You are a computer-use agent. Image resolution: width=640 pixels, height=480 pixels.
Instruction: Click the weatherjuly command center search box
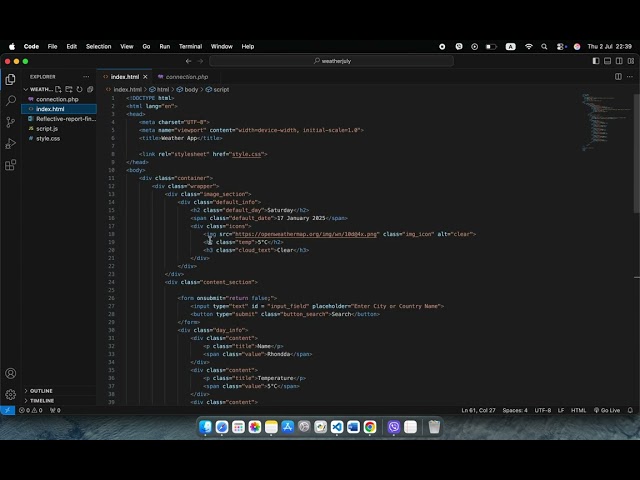tap(331, 61)
